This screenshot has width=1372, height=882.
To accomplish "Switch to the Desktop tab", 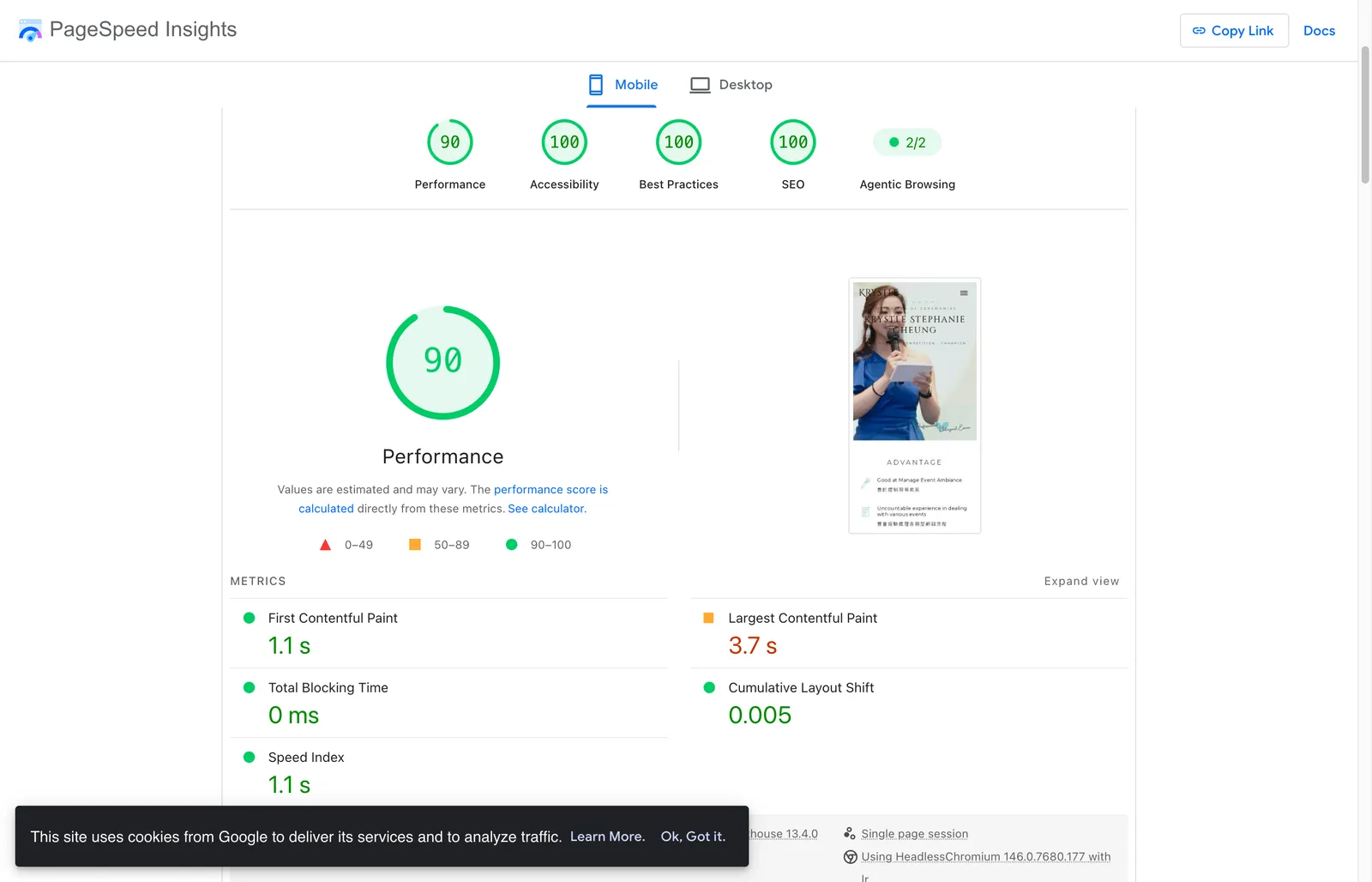I will (x=731, y=85).
